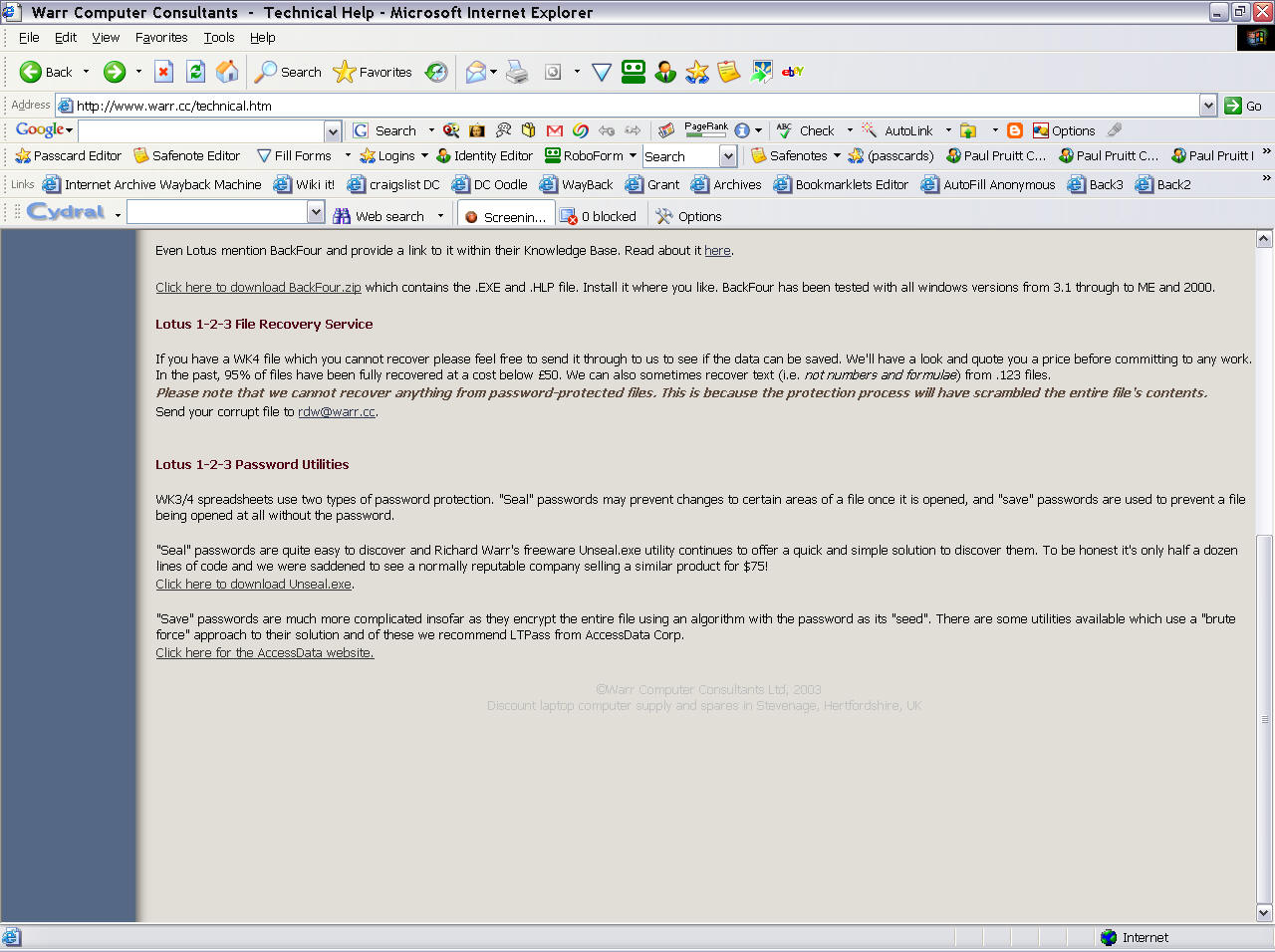Click the download BackFour.zip link

tap(258, 288)
